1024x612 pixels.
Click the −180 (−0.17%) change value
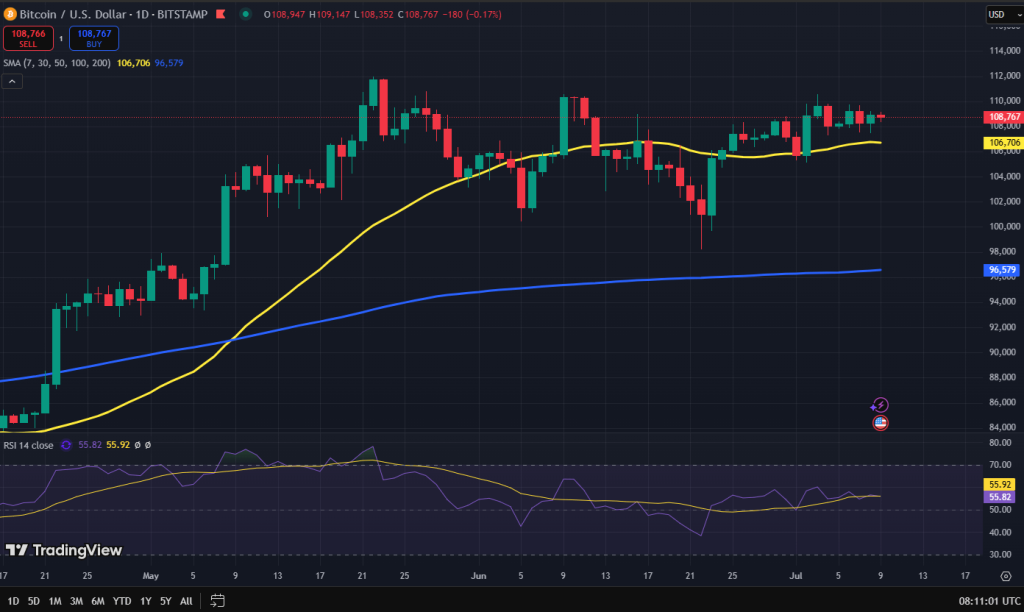pos(472,14)
